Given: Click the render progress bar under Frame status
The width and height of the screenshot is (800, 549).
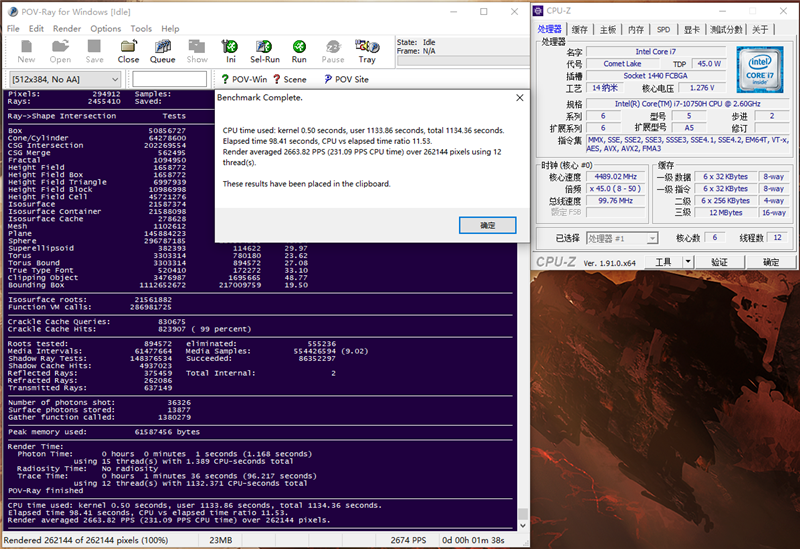Looking at the screenshot, I should pyautogui.click(x=462, y=61).
